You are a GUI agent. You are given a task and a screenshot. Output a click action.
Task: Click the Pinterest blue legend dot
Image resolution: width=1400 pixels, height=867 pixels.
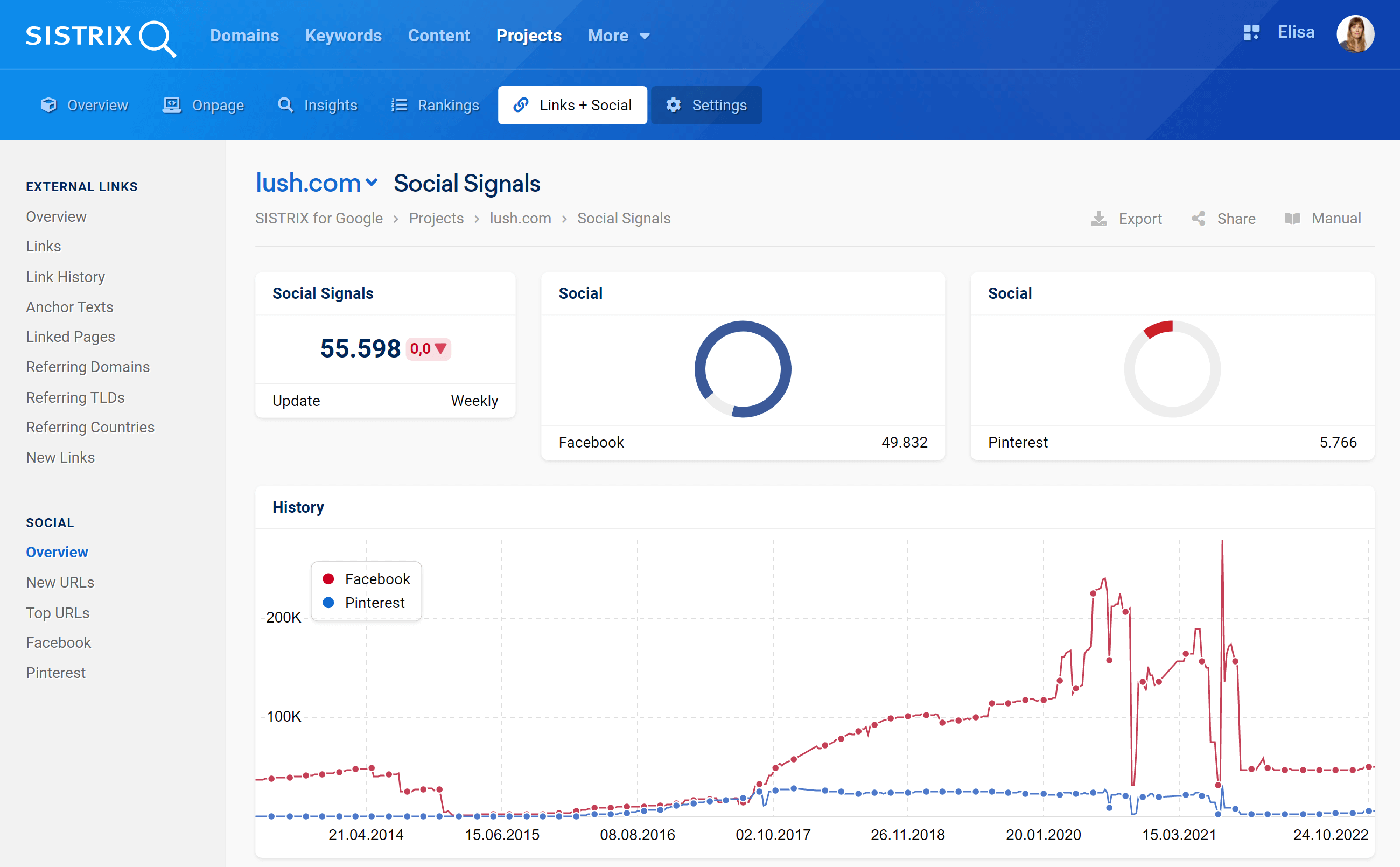coord(328,603)
